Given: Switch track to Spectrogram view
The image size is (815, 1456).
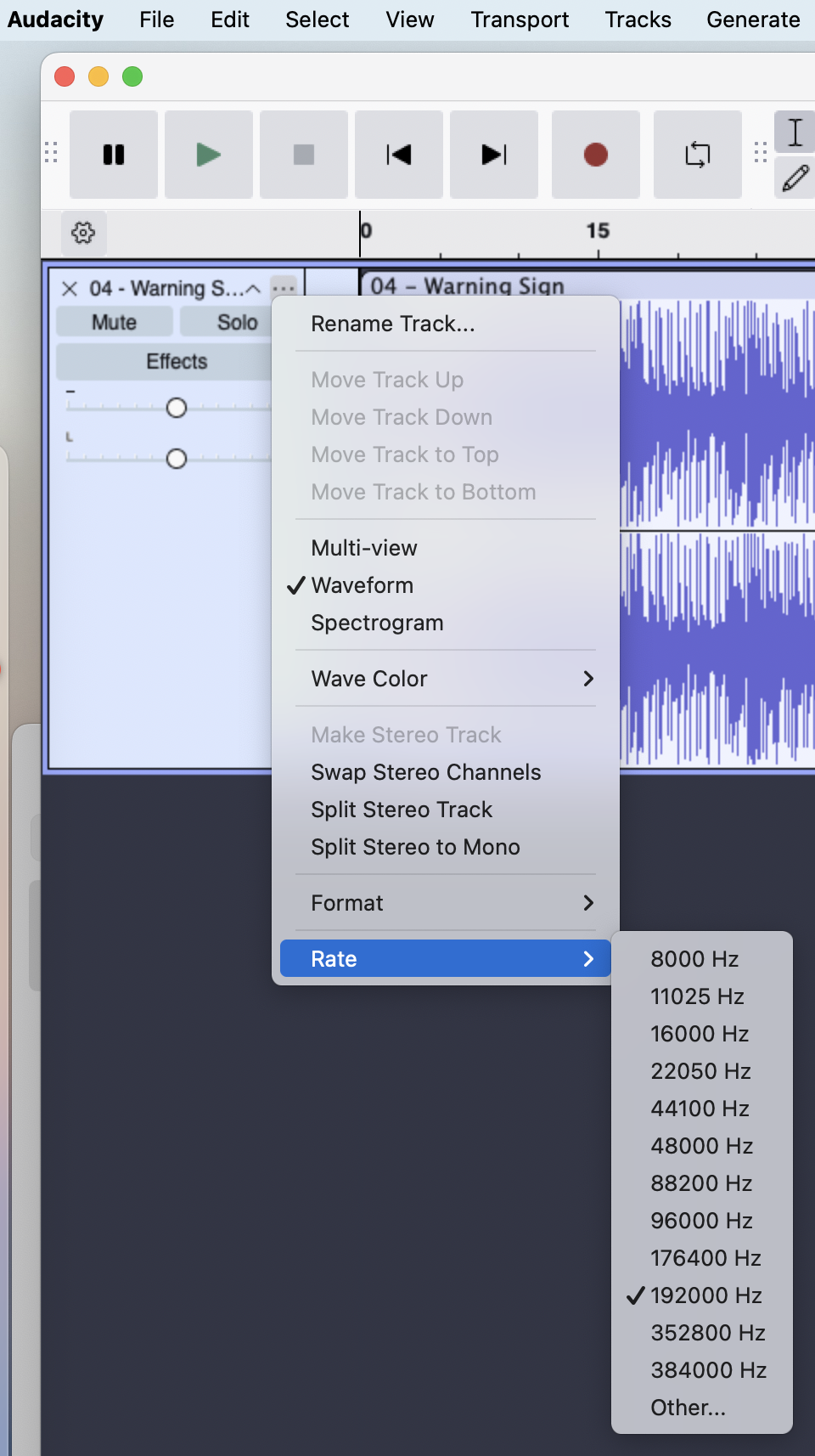Looking at the screenshot, I should click(446, 623).
